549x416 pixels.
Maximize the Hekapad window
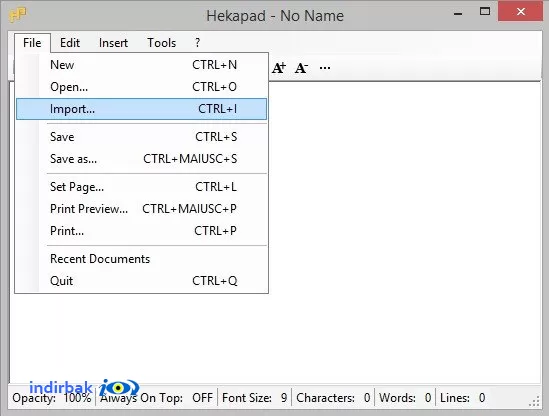point(485,12)
